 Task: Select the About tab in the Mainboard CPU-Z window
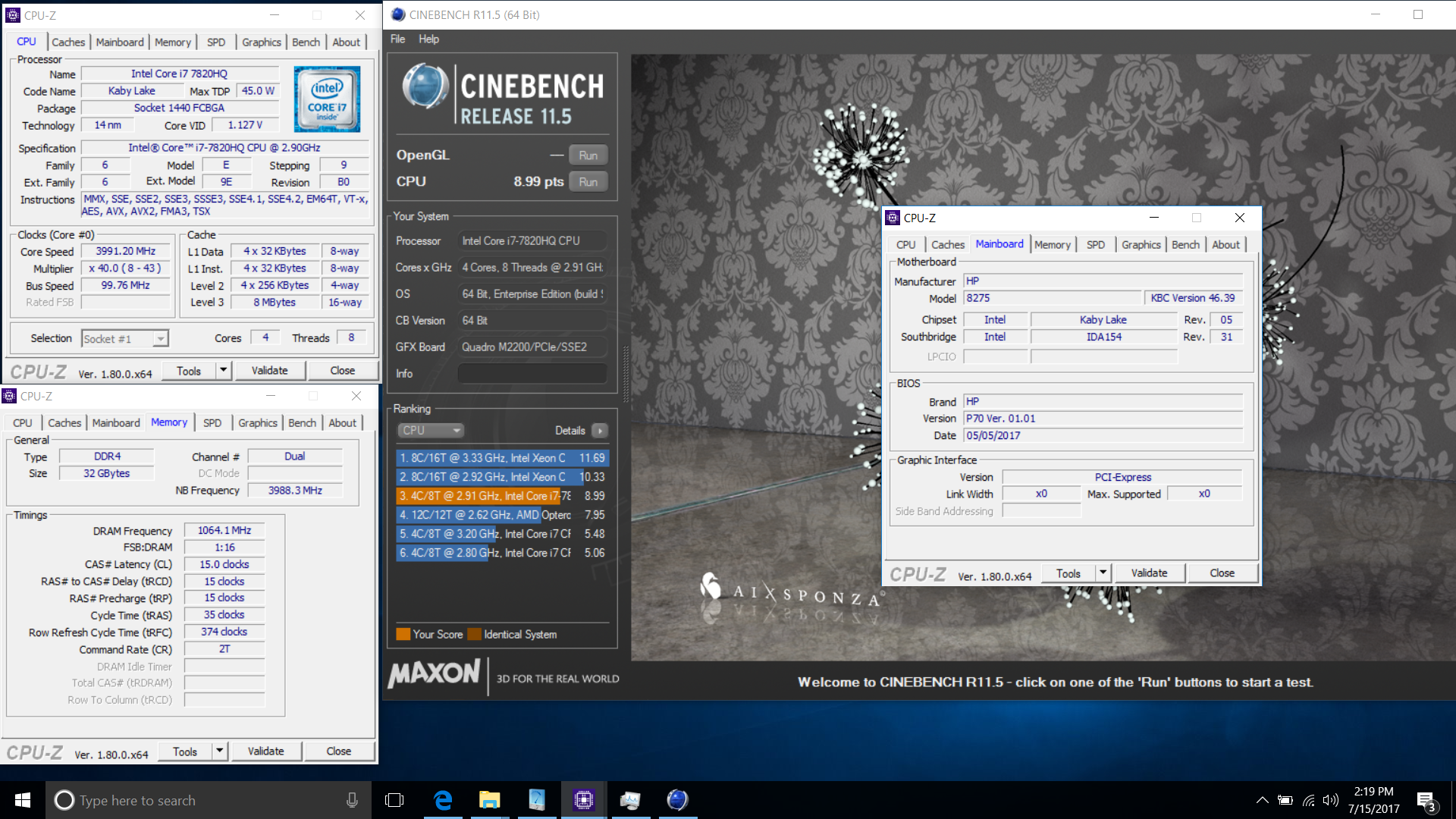coord(1225,245)
